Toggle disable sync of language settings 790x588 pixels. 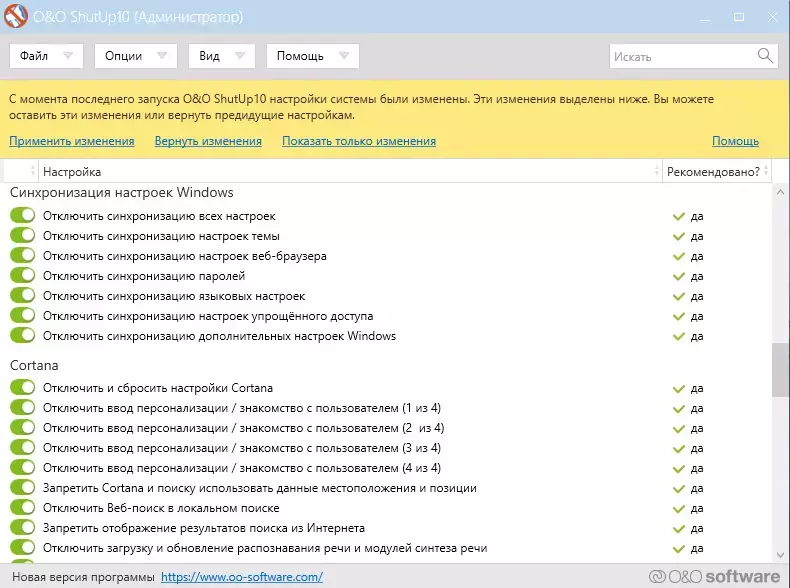23,295
